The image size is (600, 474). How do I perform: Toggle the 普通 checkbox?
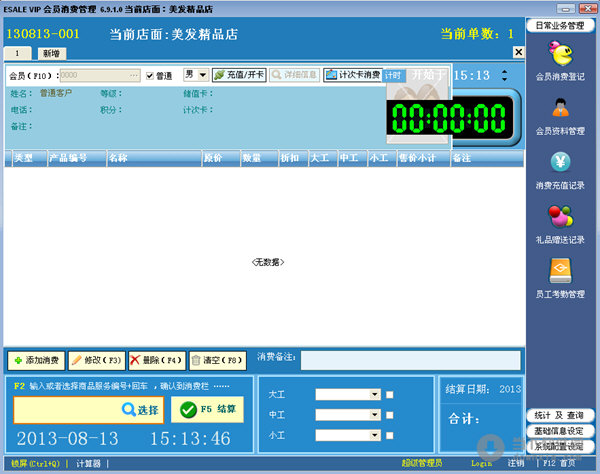(x=151, y=75)
